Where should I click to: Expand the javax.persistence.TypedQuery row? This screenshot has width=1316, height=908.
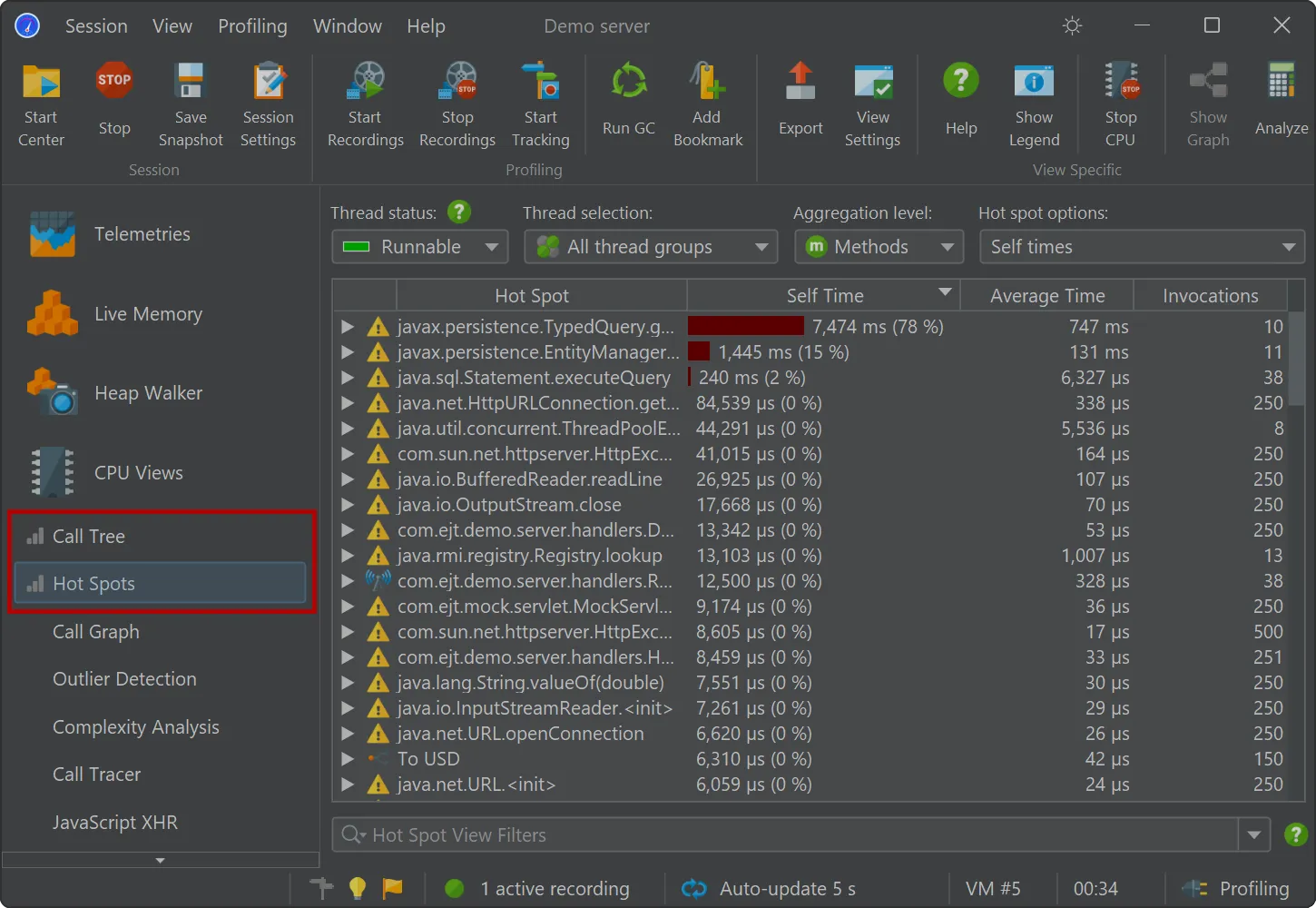pyautogui.click(x=348, y=327)
